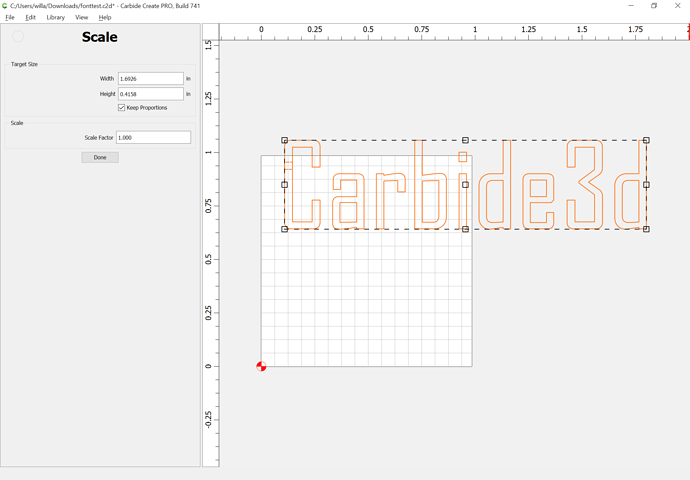Click the Done button

click(100, 157)
